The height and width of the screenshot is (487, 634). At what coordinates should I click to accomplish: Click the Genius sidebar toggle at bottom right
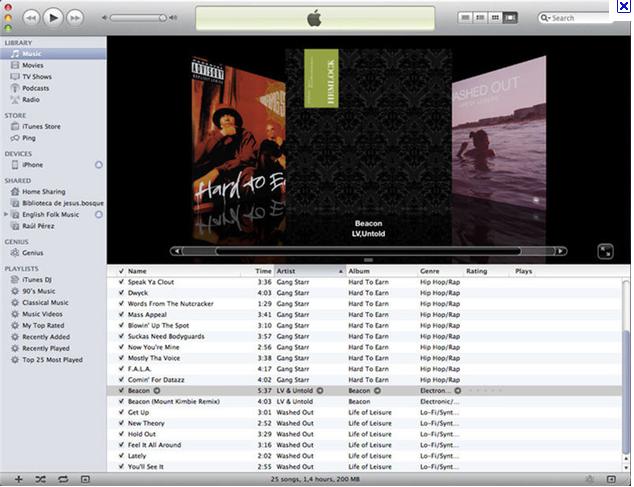pyautogui.click(x=611, y=479)
